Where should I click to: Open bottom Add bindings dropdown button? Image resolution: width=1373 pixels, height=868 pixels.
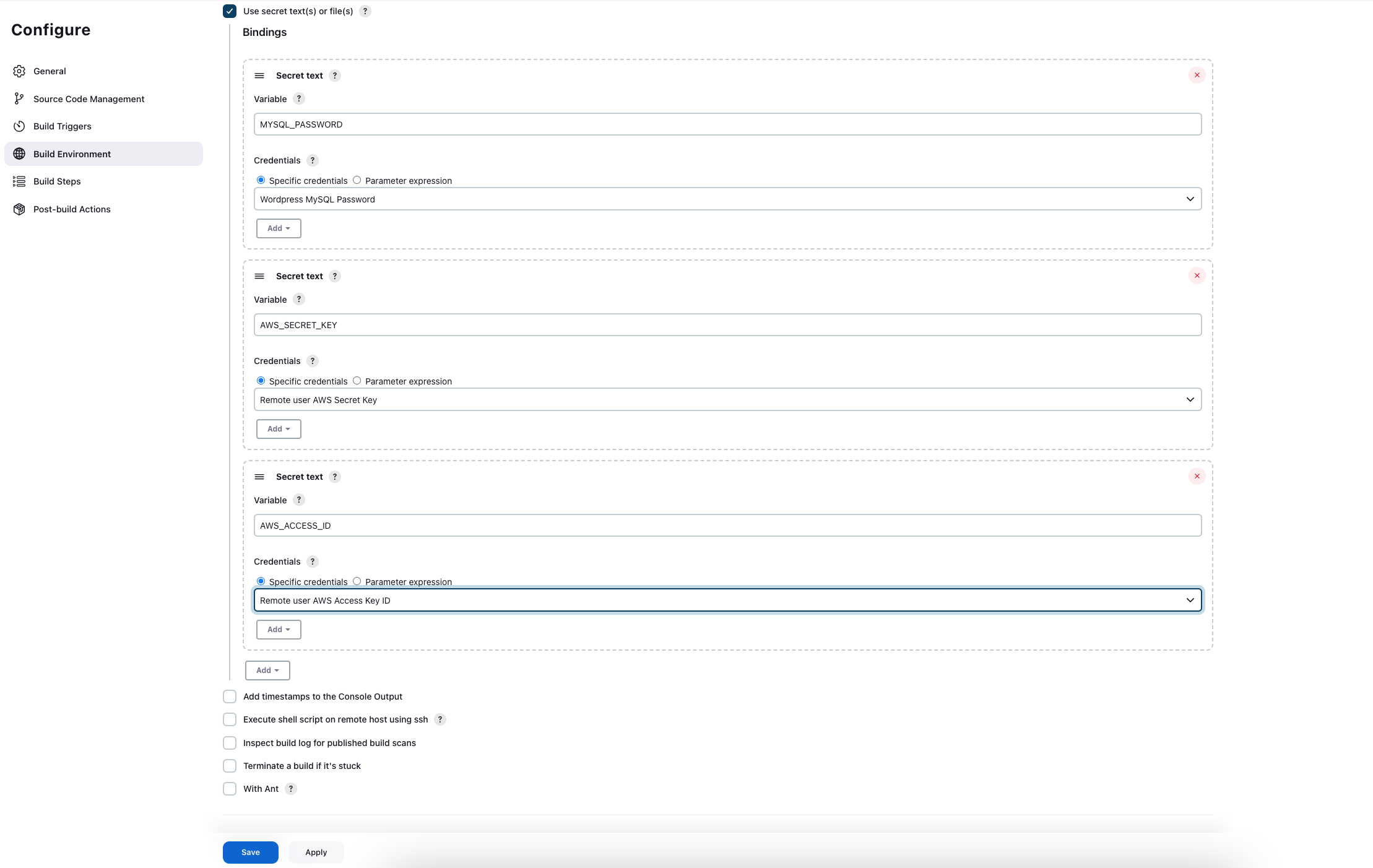pos(267,671)
